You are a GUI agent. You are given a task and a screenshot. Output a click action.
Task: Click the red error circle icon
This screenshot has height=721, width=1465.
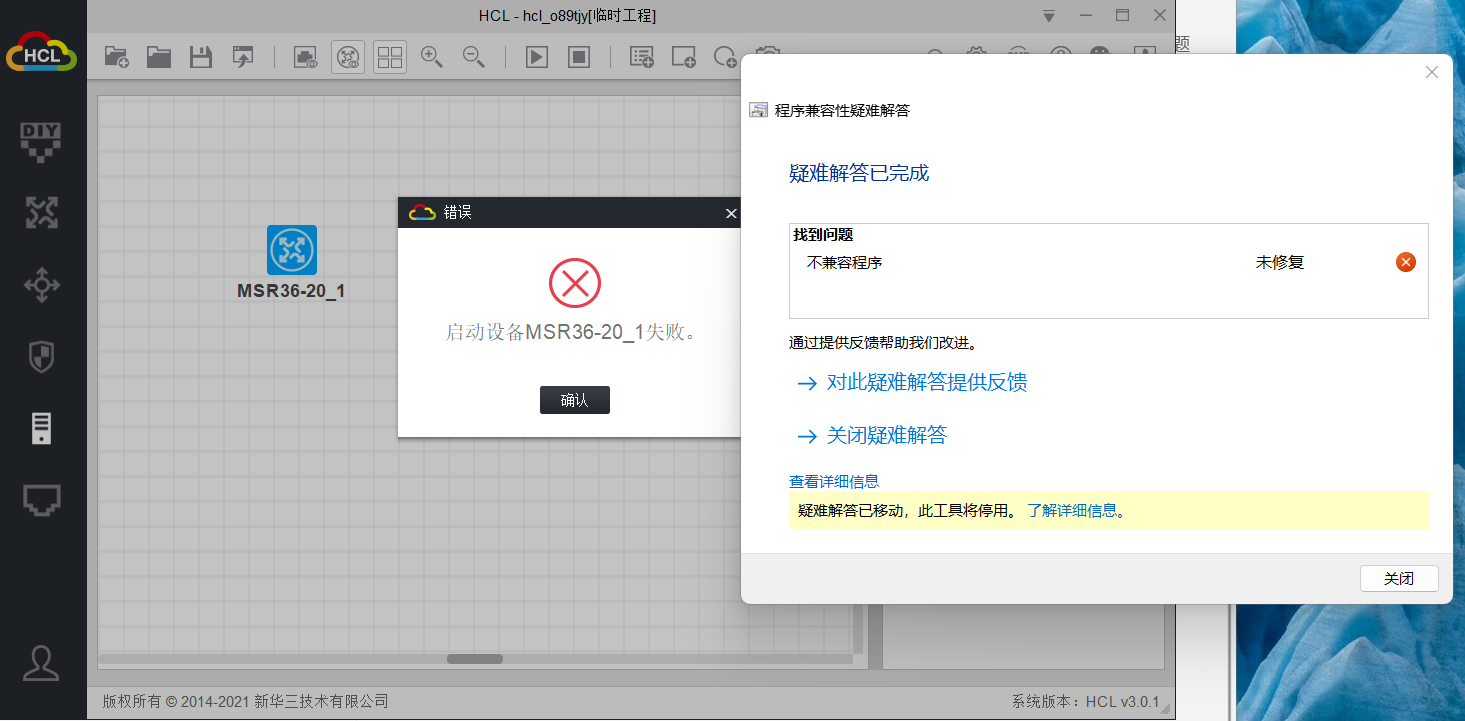pos(575,283)
